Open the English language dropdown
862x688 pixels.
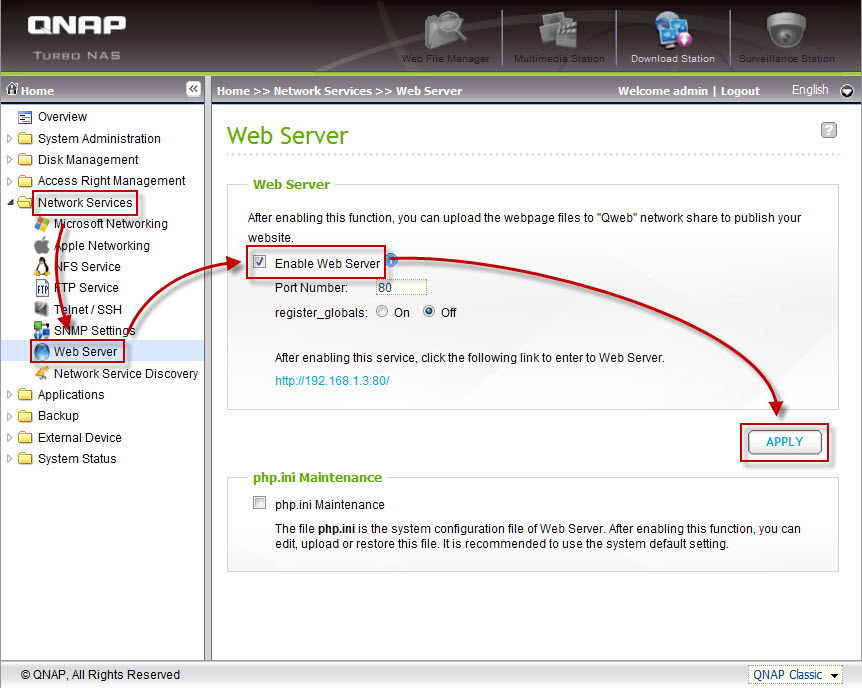coord(847,91)
